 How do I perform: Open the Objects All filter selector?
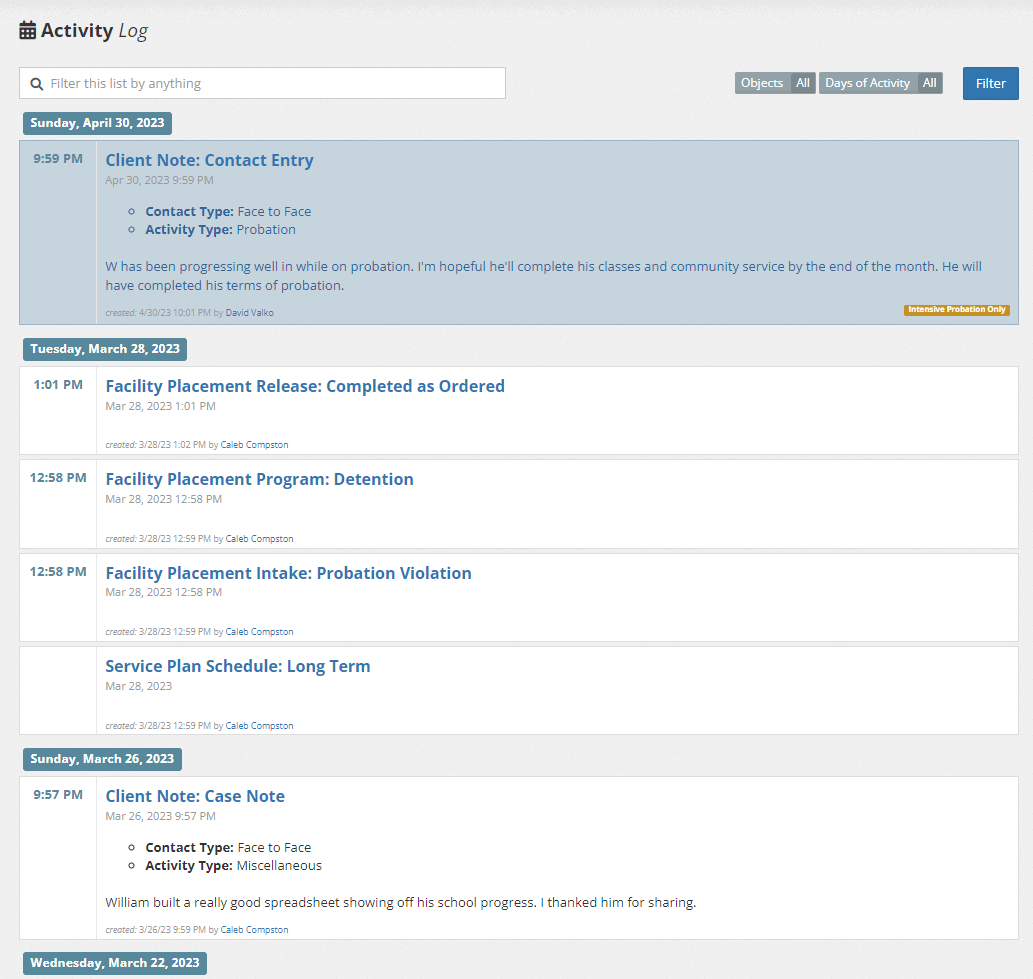click(774, 82)
